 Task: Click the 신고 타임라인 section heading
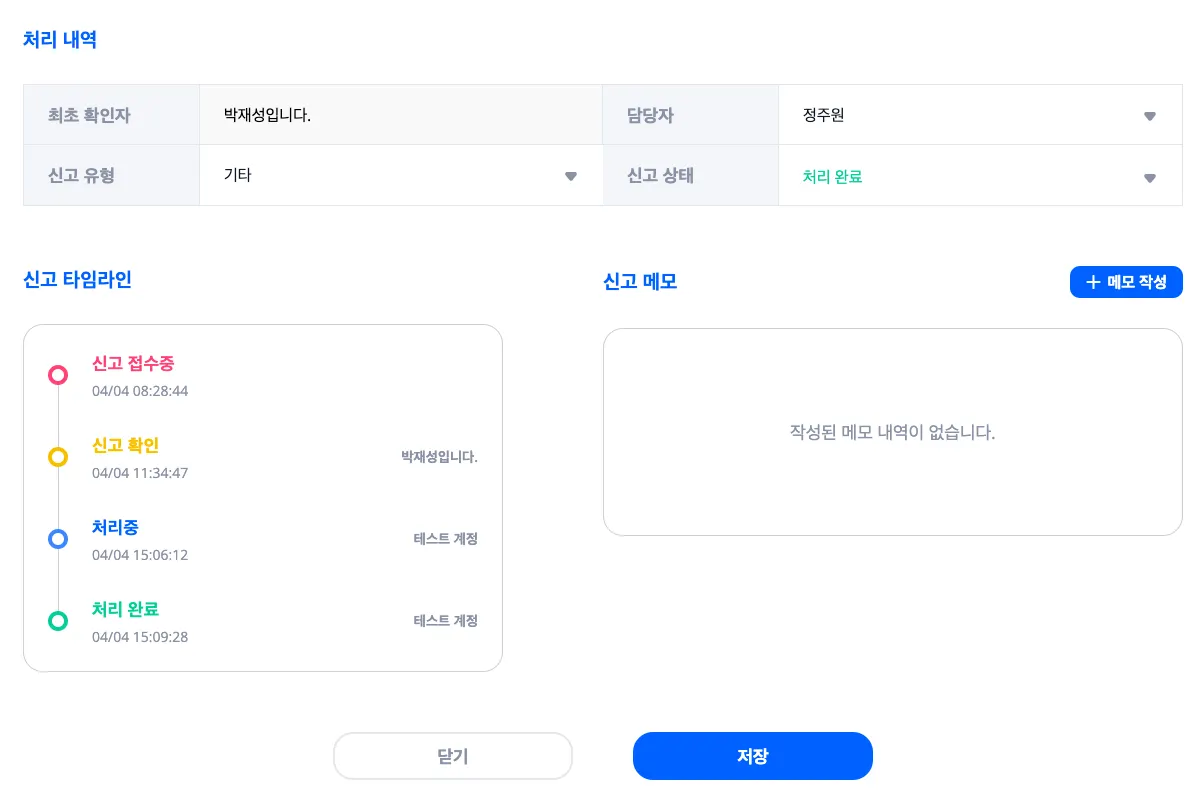coord(77,279)
